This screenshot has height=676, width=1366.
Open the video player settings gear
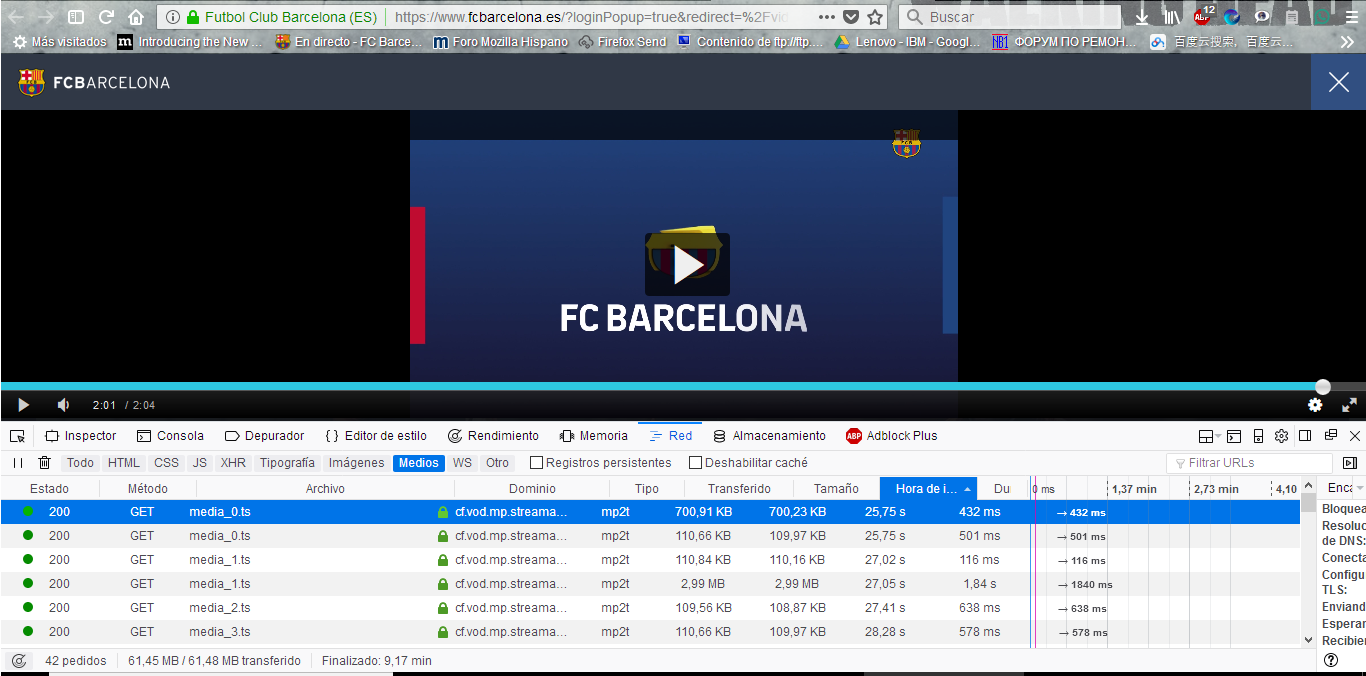point(1315,405)
